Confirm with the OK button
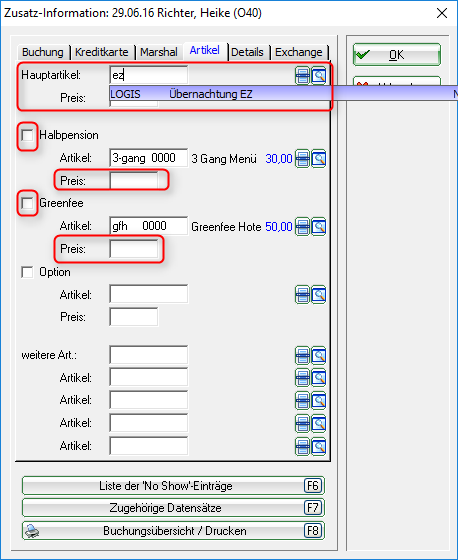The image size is (458, 560). [x=397, y=55]
